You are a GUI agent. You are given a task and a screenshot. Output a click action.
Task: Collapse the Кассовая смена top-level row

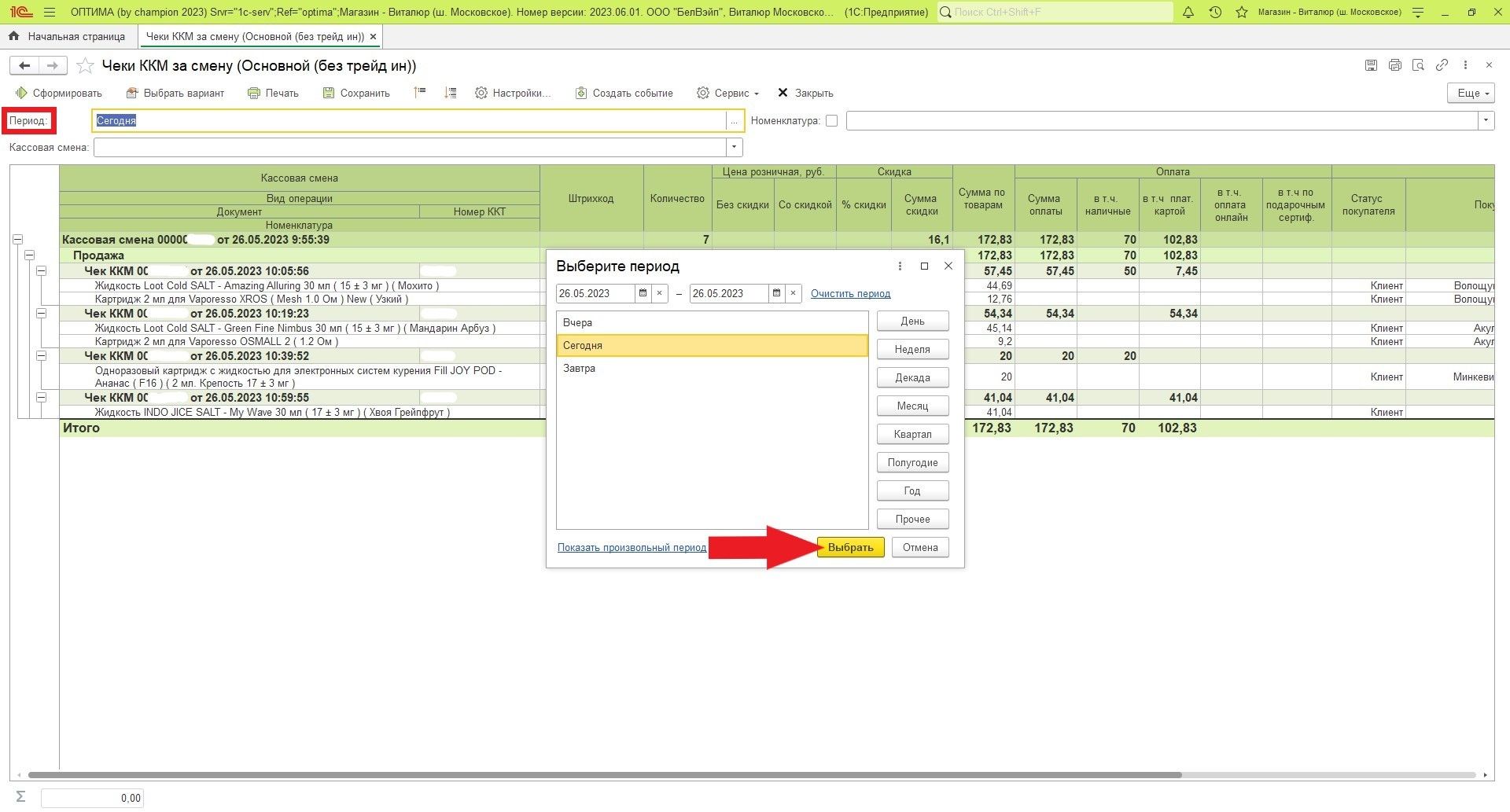point(17,240)
